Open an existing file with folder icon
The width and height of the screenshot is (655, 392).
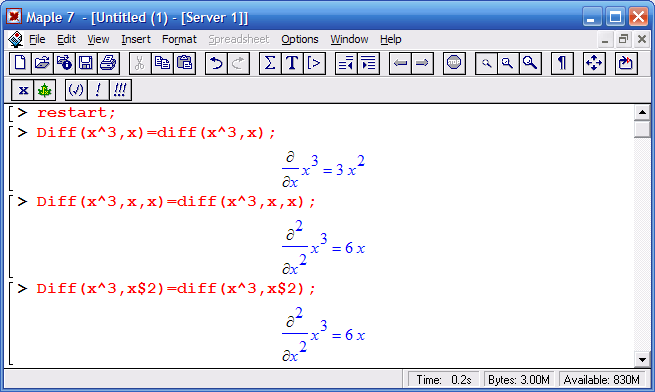42,64
